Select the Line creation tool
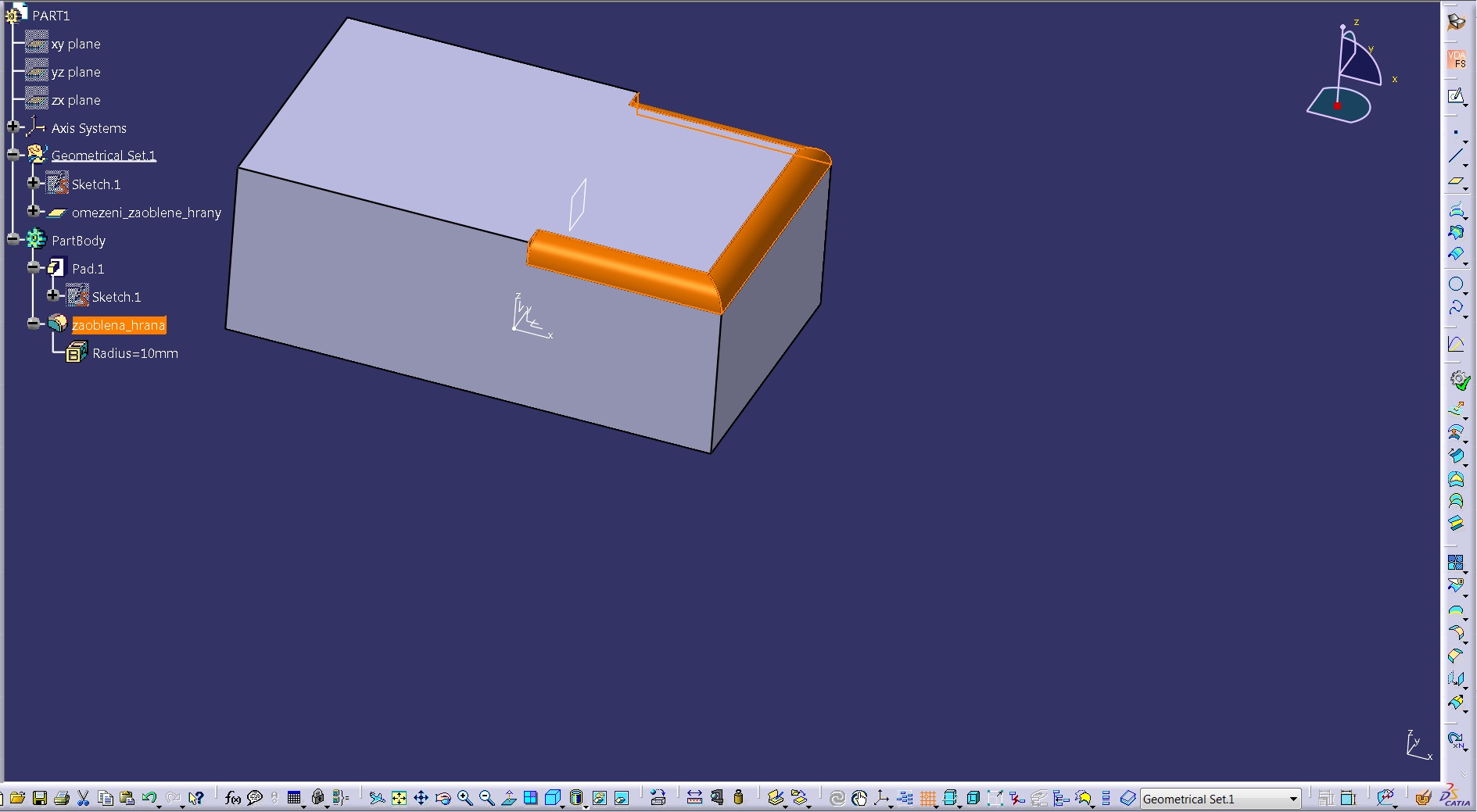The height and width of the screenshot is (812, 1477). point(1455,156)
